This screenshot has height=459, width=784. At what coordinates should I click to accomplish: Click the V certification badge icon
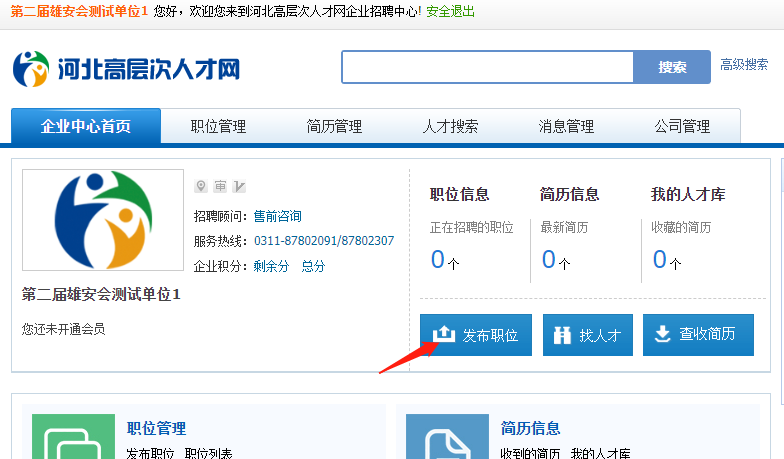[x=239, y=186]
